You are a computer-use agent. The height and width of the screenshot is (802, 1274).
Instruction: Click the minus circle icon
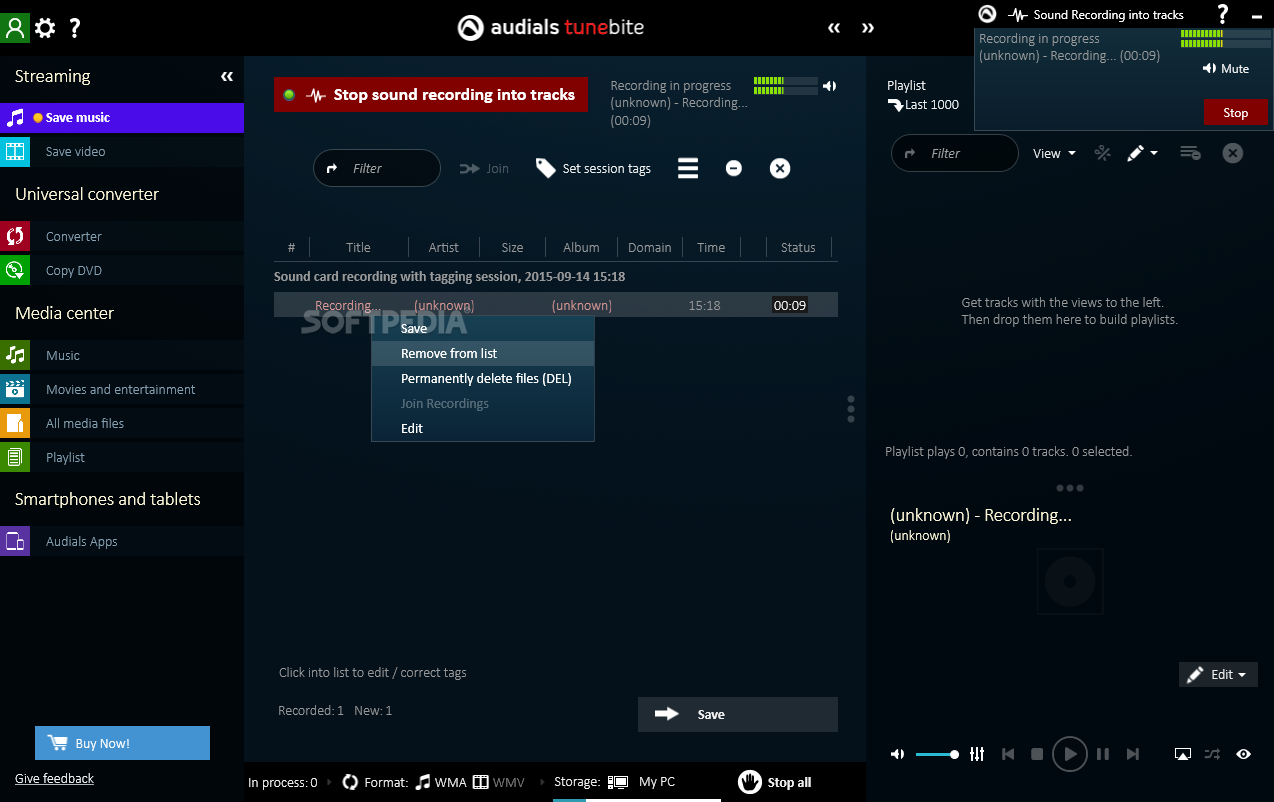pos(734,168)
